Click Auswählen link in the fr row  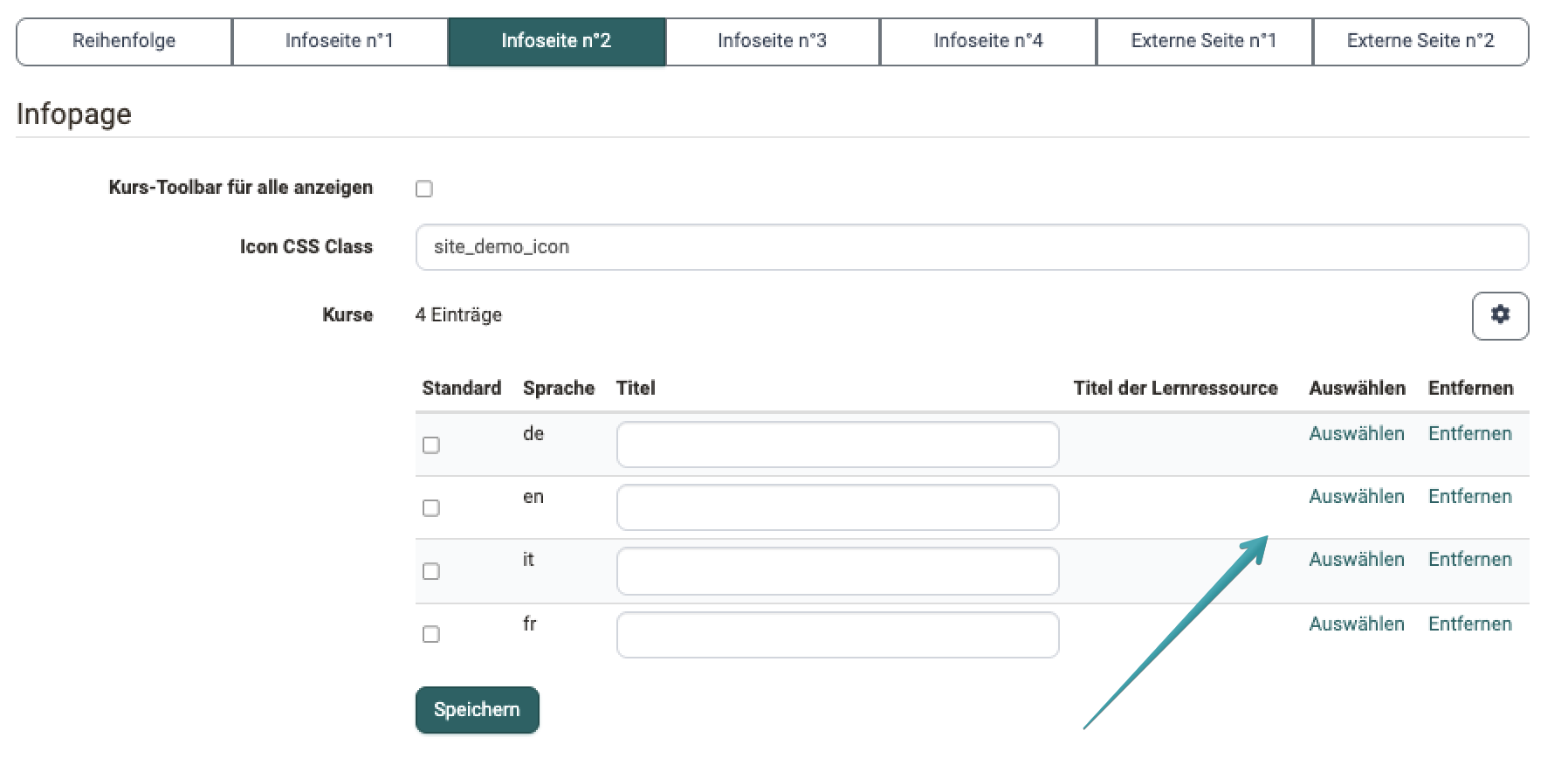point(1357,624)
